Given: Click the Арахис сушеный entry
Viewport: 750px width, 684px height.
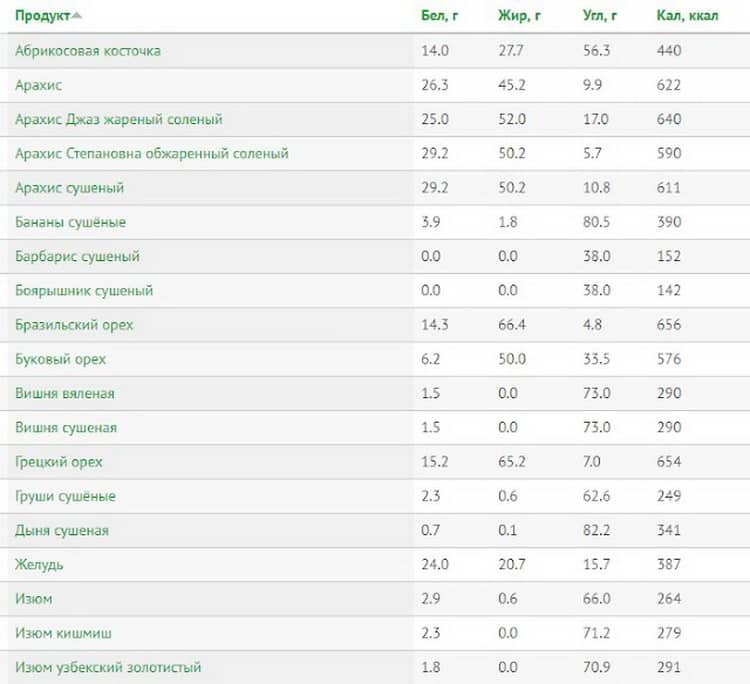Looking at the screenshot, I should [69, 188].
